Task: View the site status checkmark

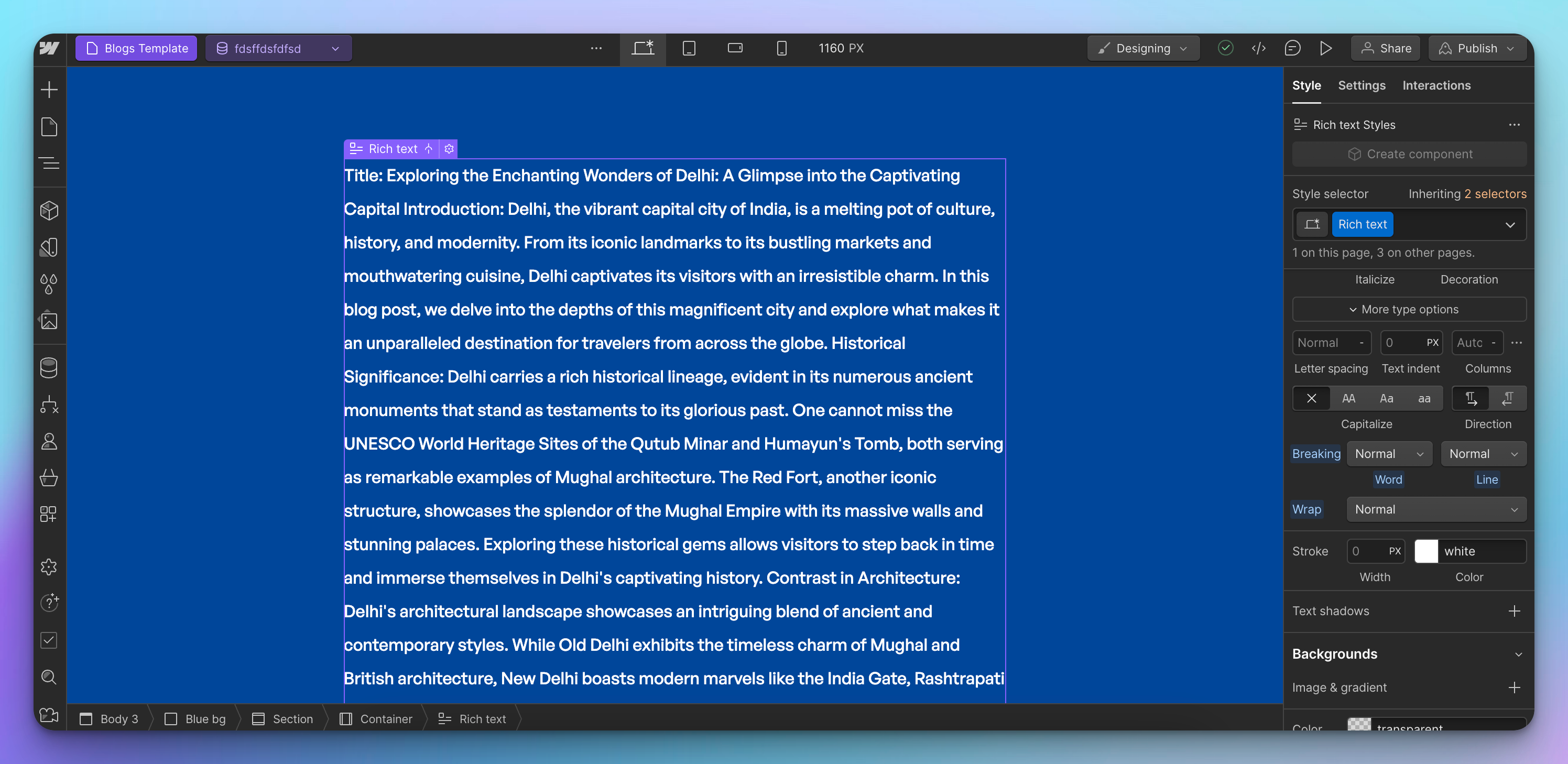Action: click(x=1225, y=48)
